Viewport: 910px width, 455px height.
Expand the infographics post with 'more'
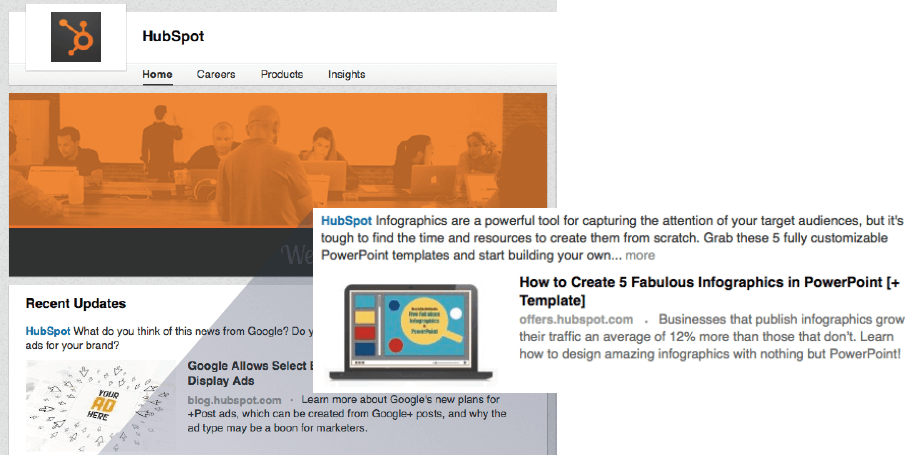[x=640, y=256]
